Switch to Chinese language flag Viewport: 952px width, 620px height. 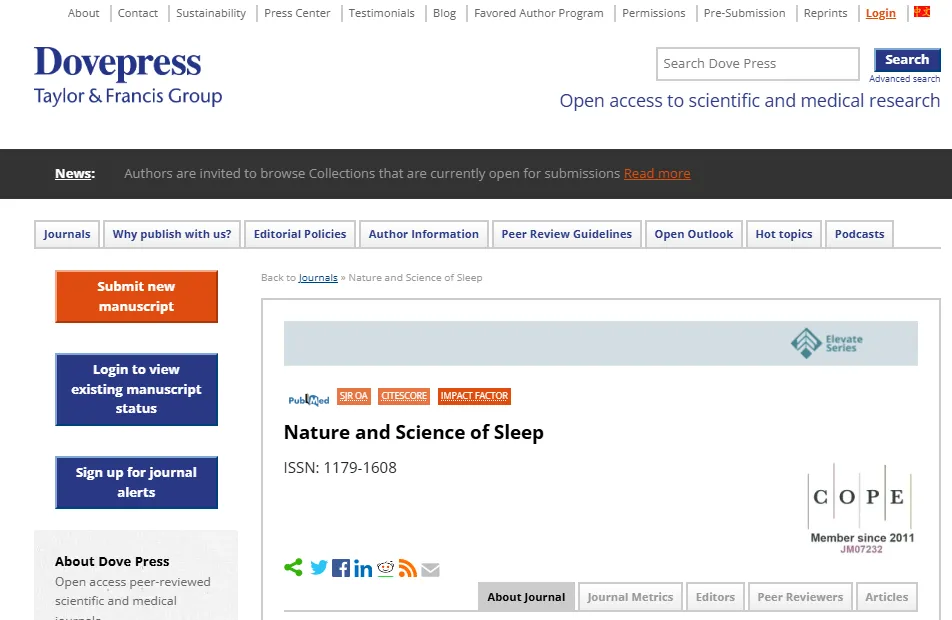[922, 12]
